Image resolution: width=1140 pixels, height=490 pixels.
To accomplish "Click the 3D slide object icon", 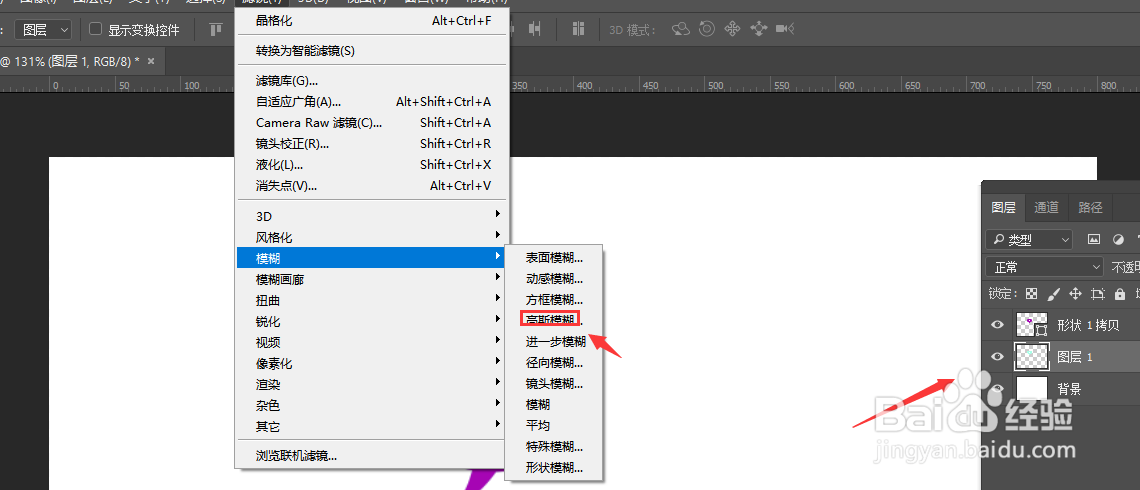I will pos(758,29).
